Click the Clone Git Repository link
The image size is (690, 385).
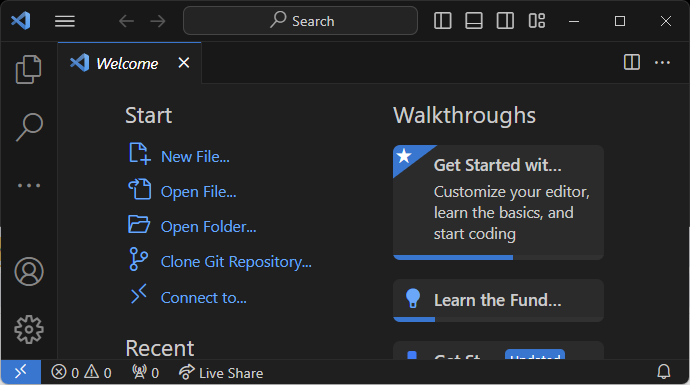coord(236,262)
